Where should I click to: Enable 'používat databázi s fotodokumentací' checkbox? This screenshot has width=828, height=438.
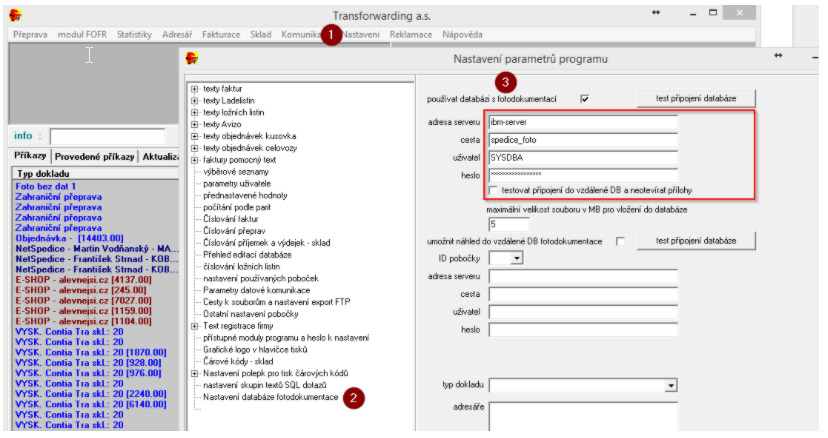coord(585,98)
